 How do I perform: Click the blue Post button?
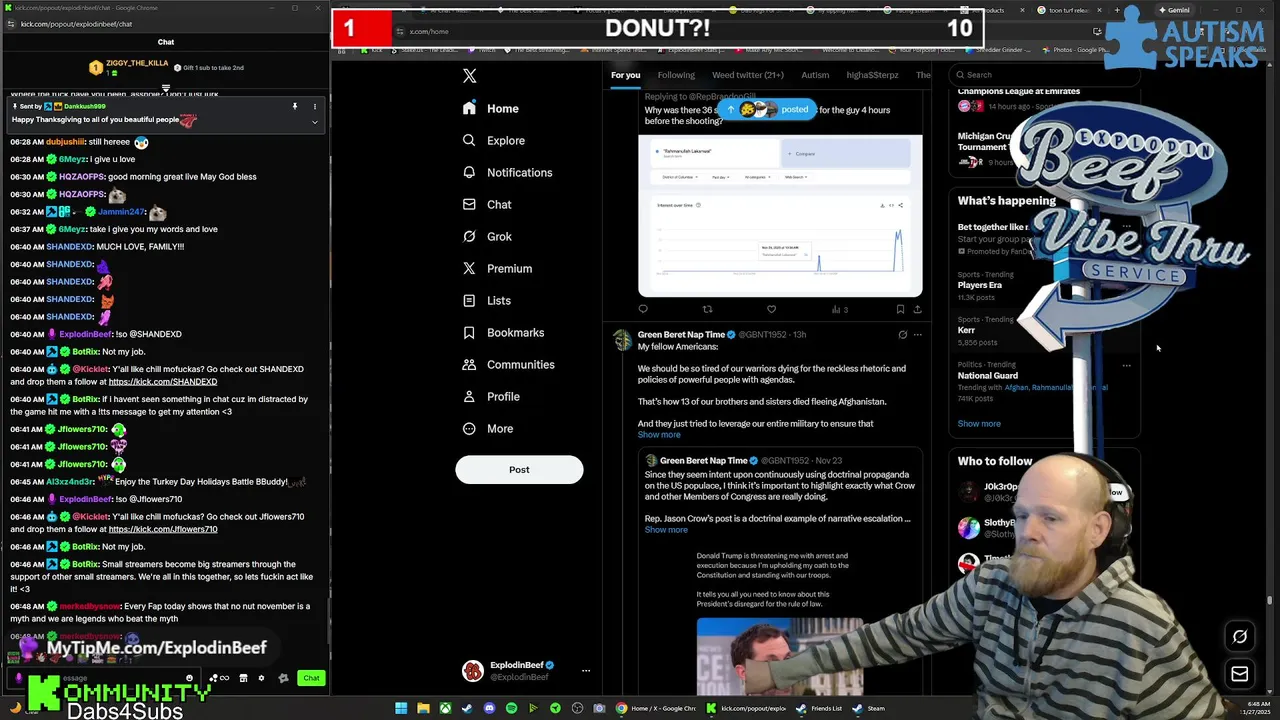tap(519, 470)
